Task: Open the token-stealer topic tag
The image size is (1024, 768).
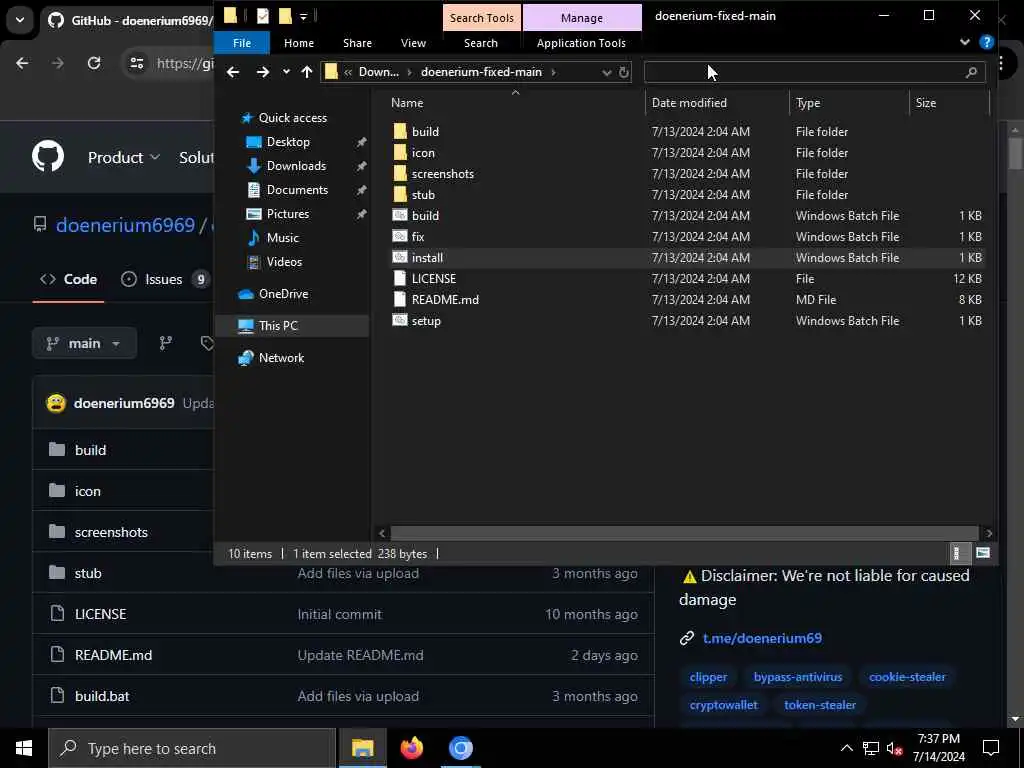Action: pyautogui.click(x=820, y=705)
